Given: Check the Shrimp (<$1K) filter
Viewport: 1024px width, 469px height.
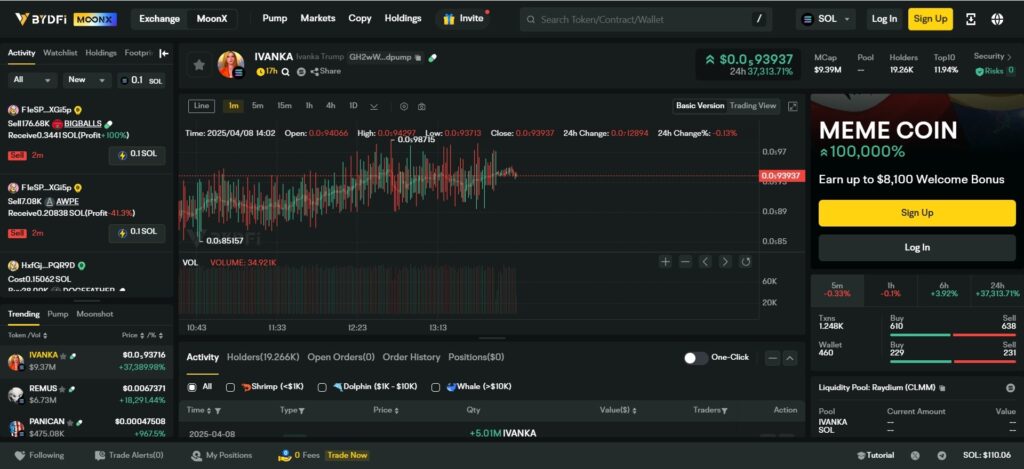Looking at the screenshot, I should point(231,387).
